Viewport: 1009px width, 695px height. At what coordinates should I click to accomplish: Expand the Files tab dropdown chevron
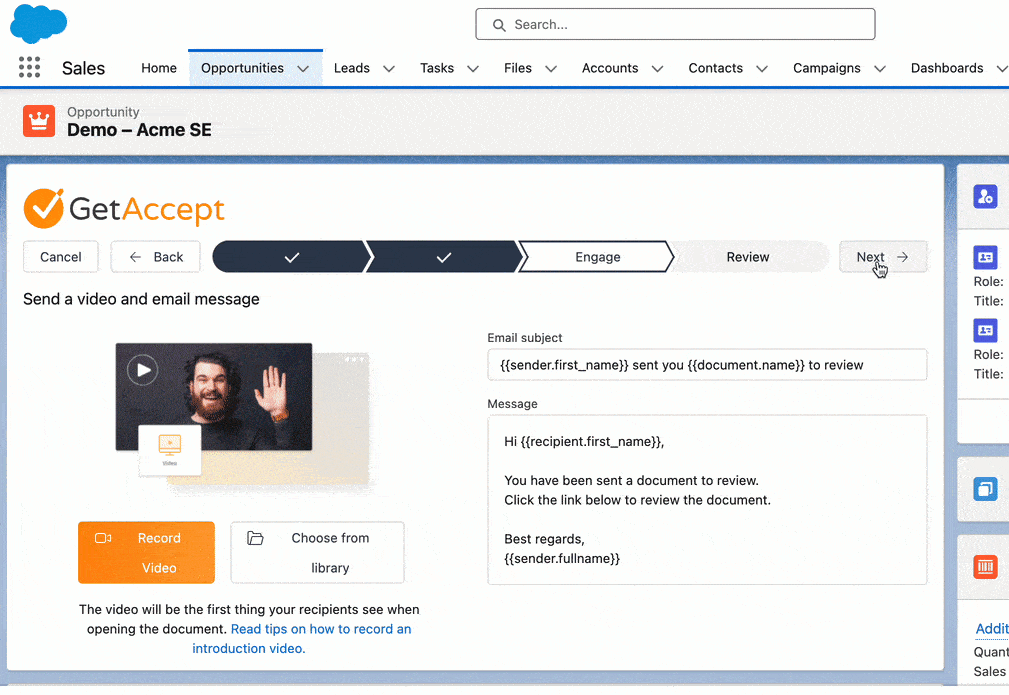pyautogui.click(x=551, y=69)
